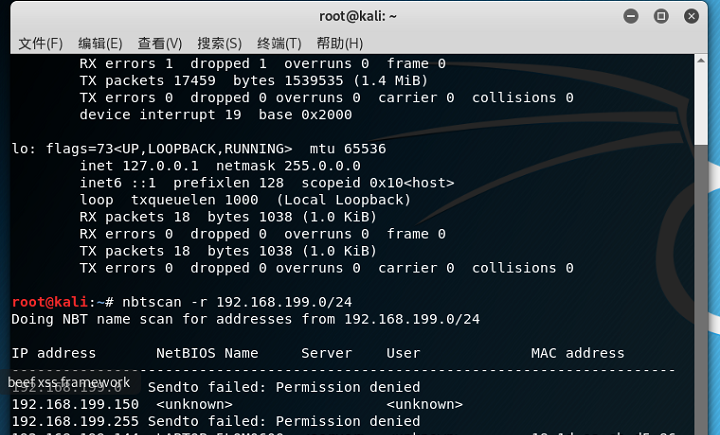Close the root@kali terminal window

(691, 17)
